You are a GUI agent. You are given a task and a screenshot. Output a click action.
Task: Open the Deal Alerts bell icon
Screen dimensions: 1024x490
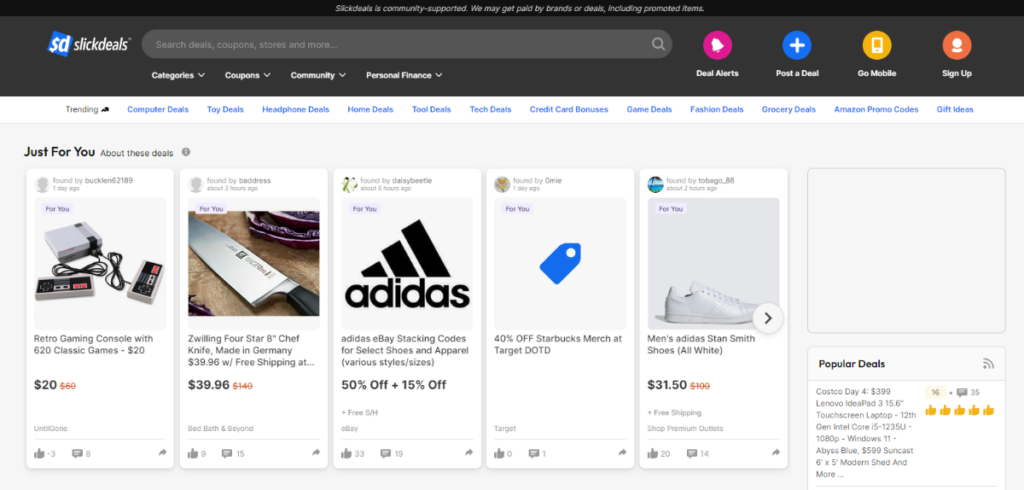[717, 45]
